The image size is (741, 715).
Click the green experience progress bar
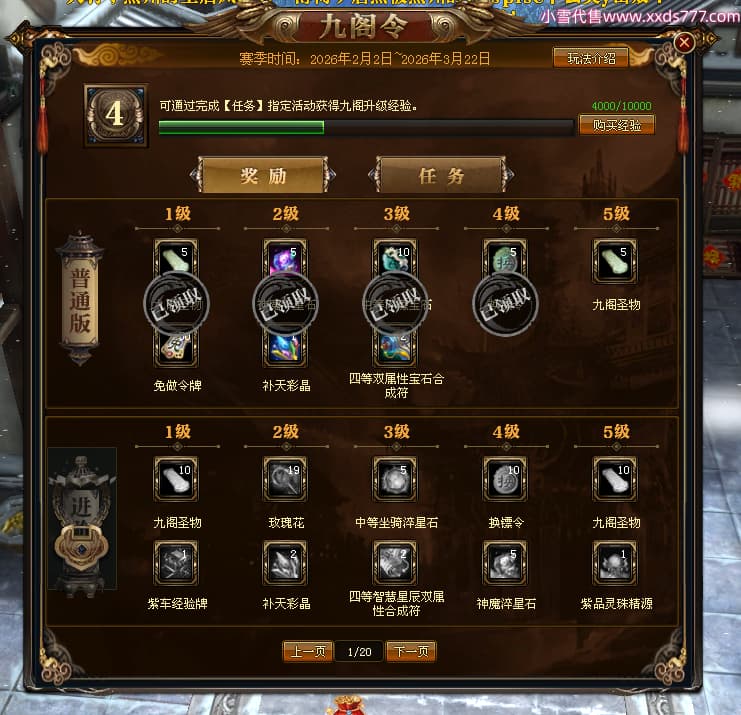click(x=366, y=128)
